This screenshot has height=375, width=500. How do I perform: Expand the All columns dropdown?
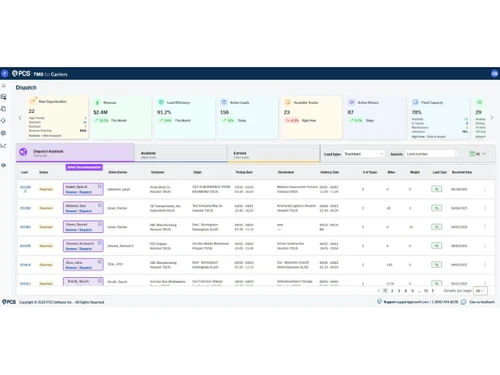(x=478, y=154)
